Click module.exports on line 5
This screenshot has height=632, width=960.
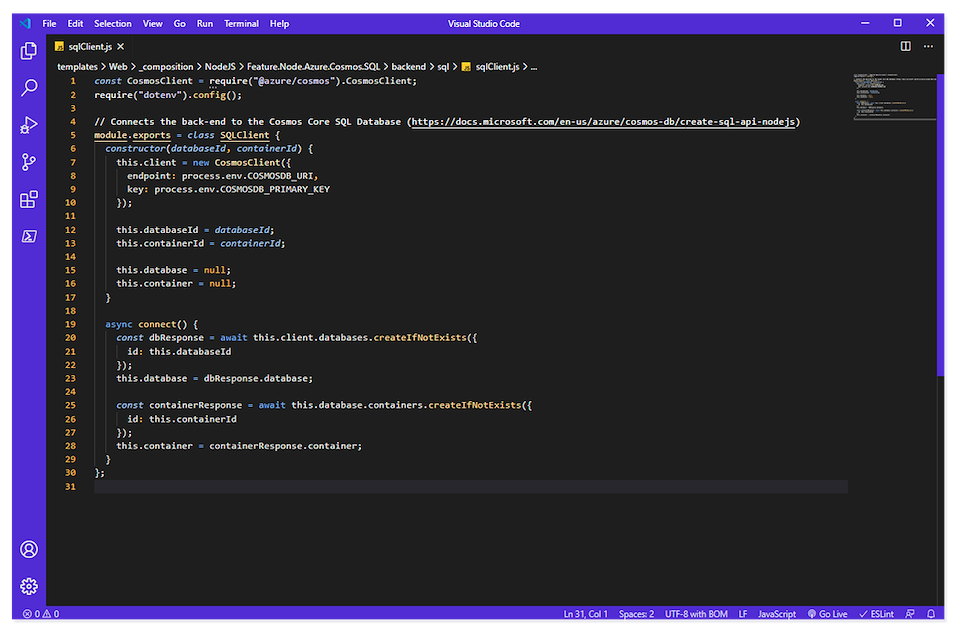132,135
